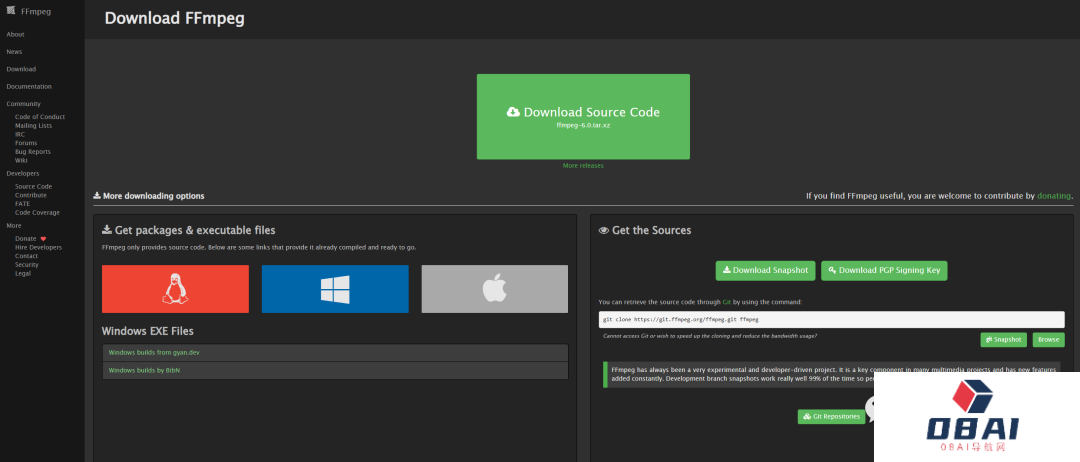Screen dimensions: 1080x462
Task: Click the Linux penguin icon tile
Action: point(175,289)
